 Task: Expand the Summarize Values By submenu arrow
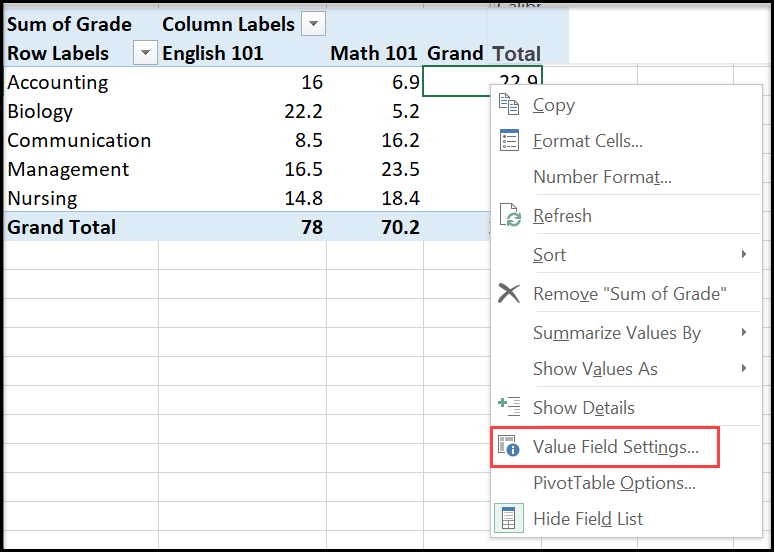click(x=743, y=332)
